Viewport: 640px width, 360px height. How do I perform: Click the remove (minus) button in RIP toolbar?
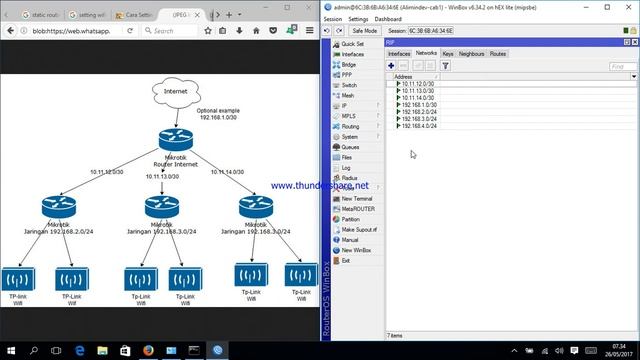[x=403, y=66]
